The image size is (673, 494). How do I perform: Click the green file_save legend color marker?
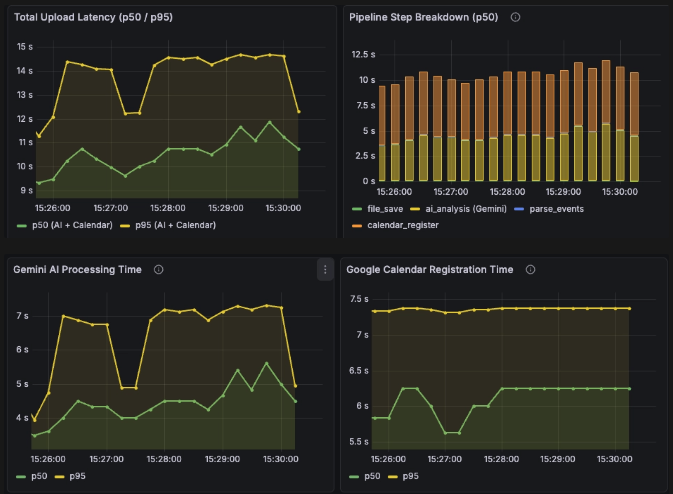coord(356,208)
